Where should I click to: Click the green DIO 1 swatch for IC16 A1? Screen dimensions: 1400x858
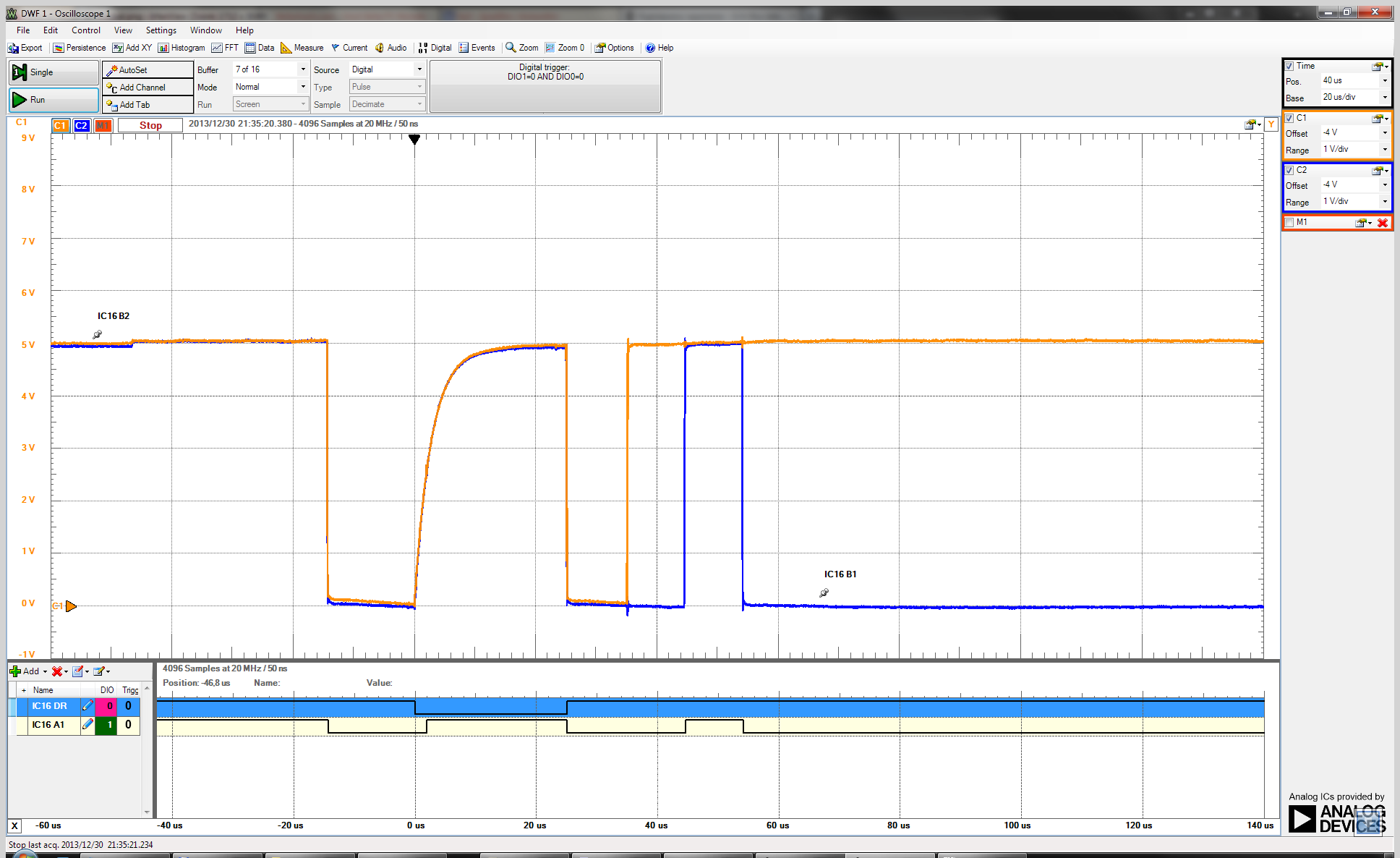tap(106, 724)
